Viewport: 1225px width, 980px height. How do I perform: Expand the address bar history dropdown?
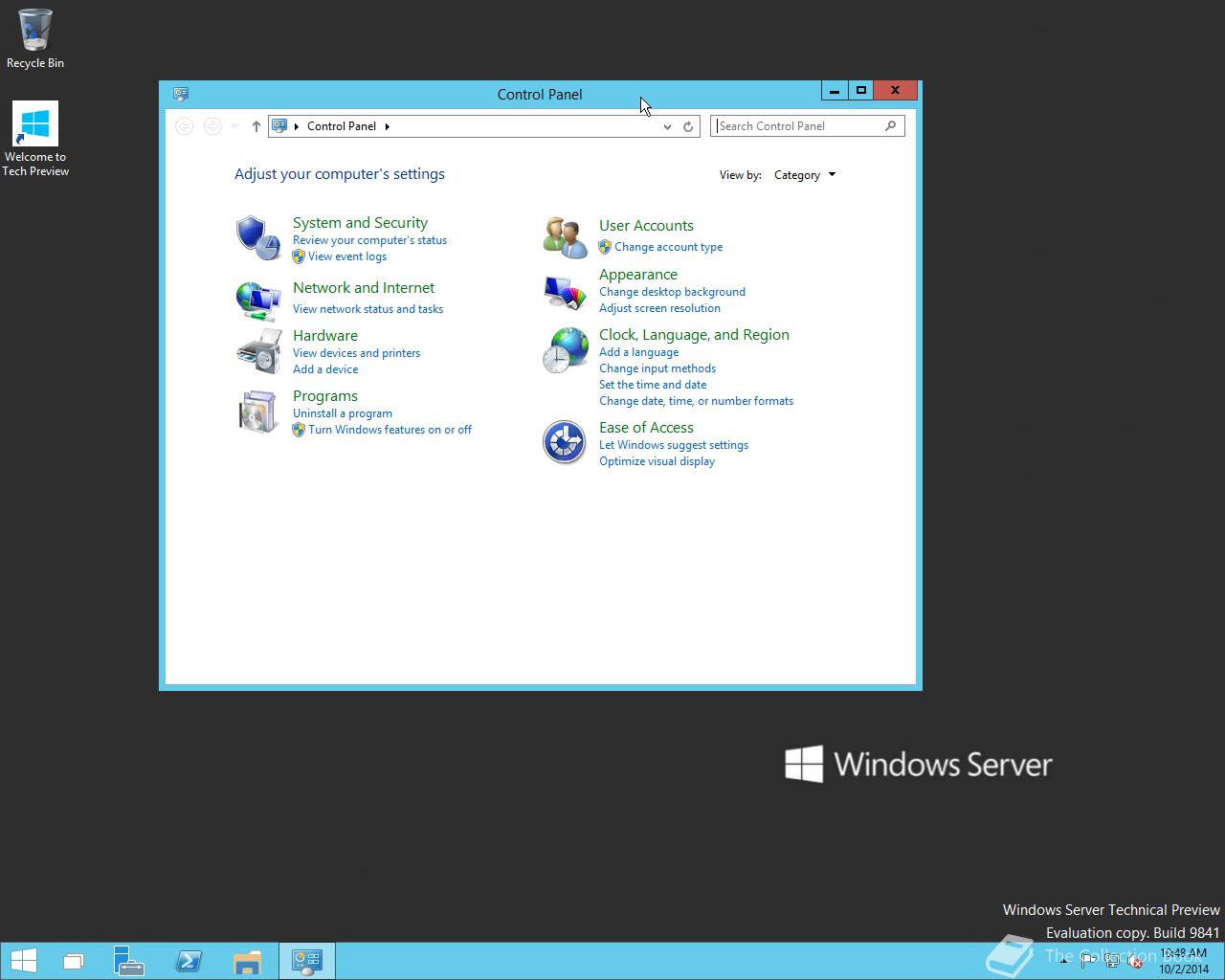coord(667,126)
